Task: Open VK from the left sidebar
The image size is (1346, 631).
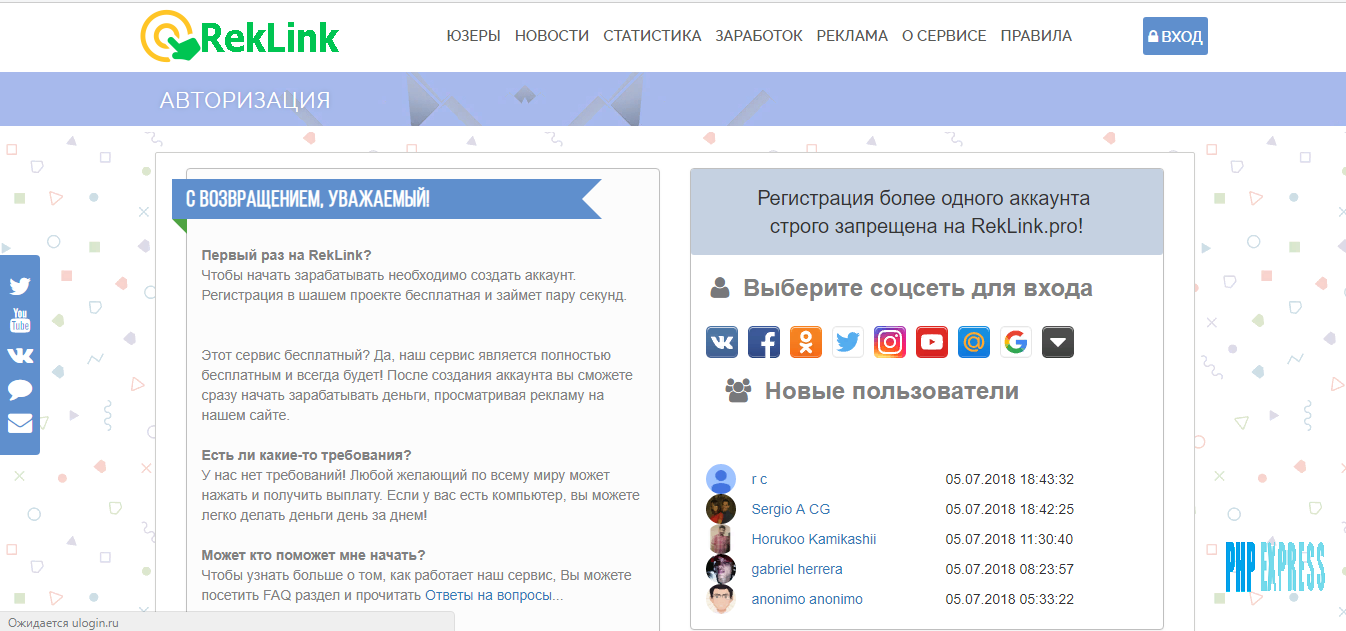Action: tap(20, 355)
